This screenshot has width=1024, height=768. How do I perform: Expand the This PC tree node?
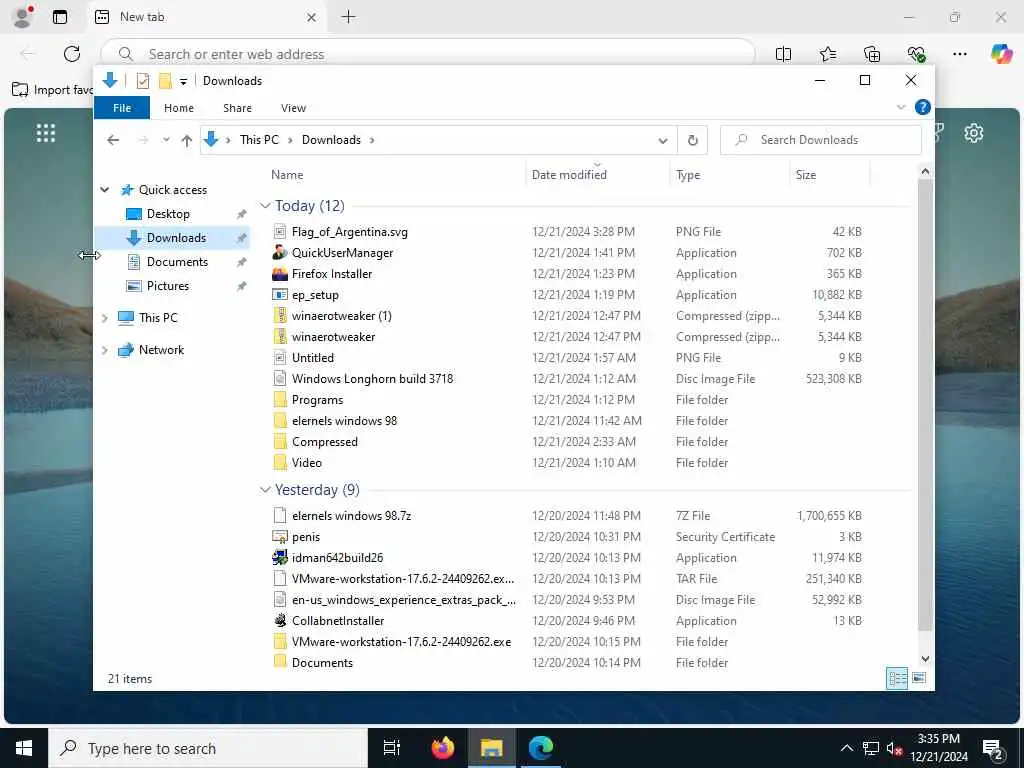pyautogui.click(x=104, y=318)
